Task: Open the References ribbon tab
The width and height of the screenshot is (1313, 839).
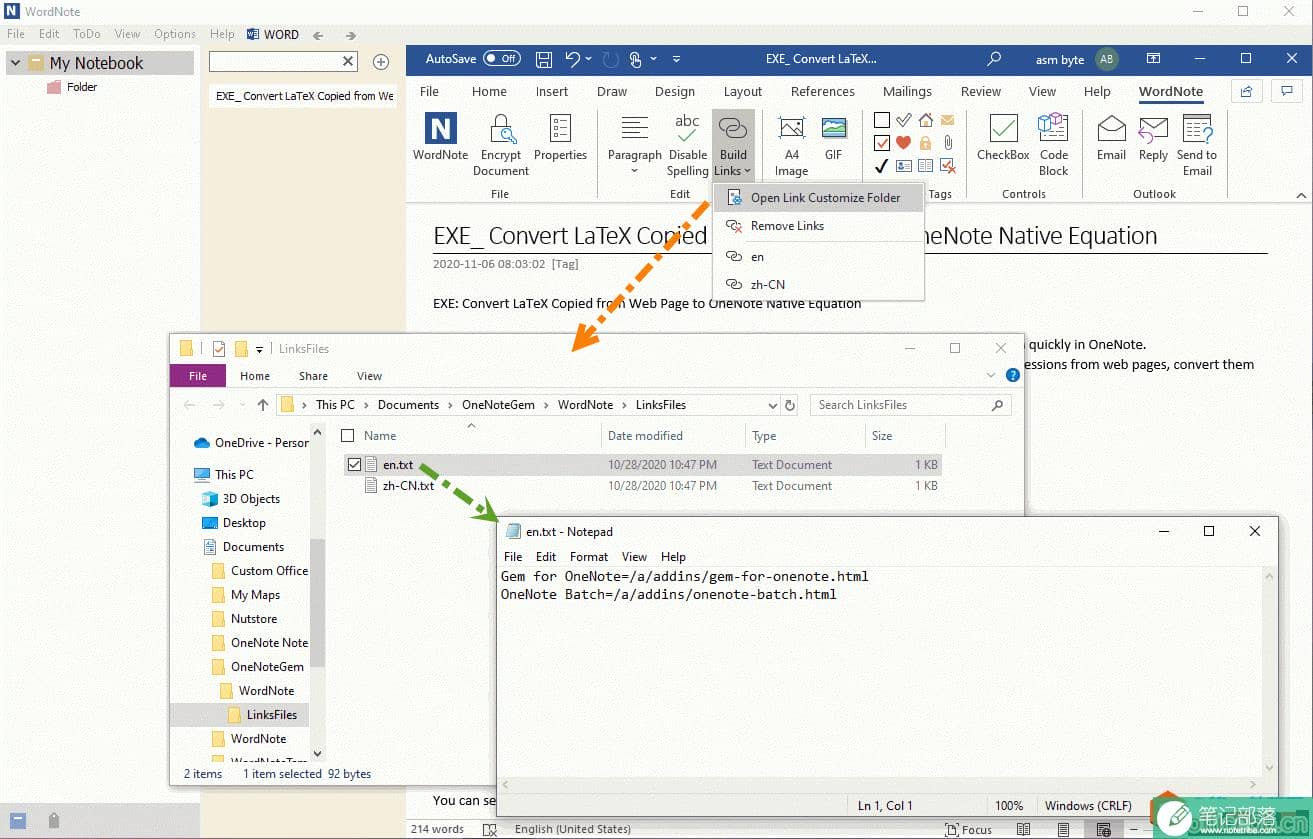Action: point(822,91)
